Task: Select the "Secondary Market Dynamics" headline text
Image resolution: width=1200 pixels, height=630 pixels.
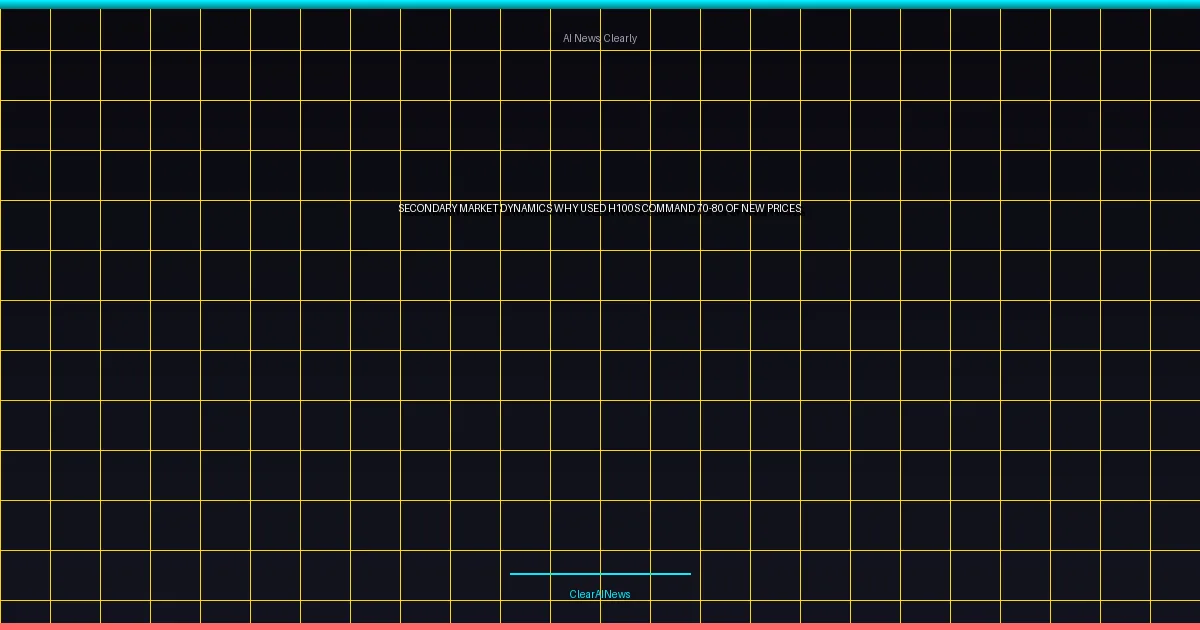Action: 600,208
